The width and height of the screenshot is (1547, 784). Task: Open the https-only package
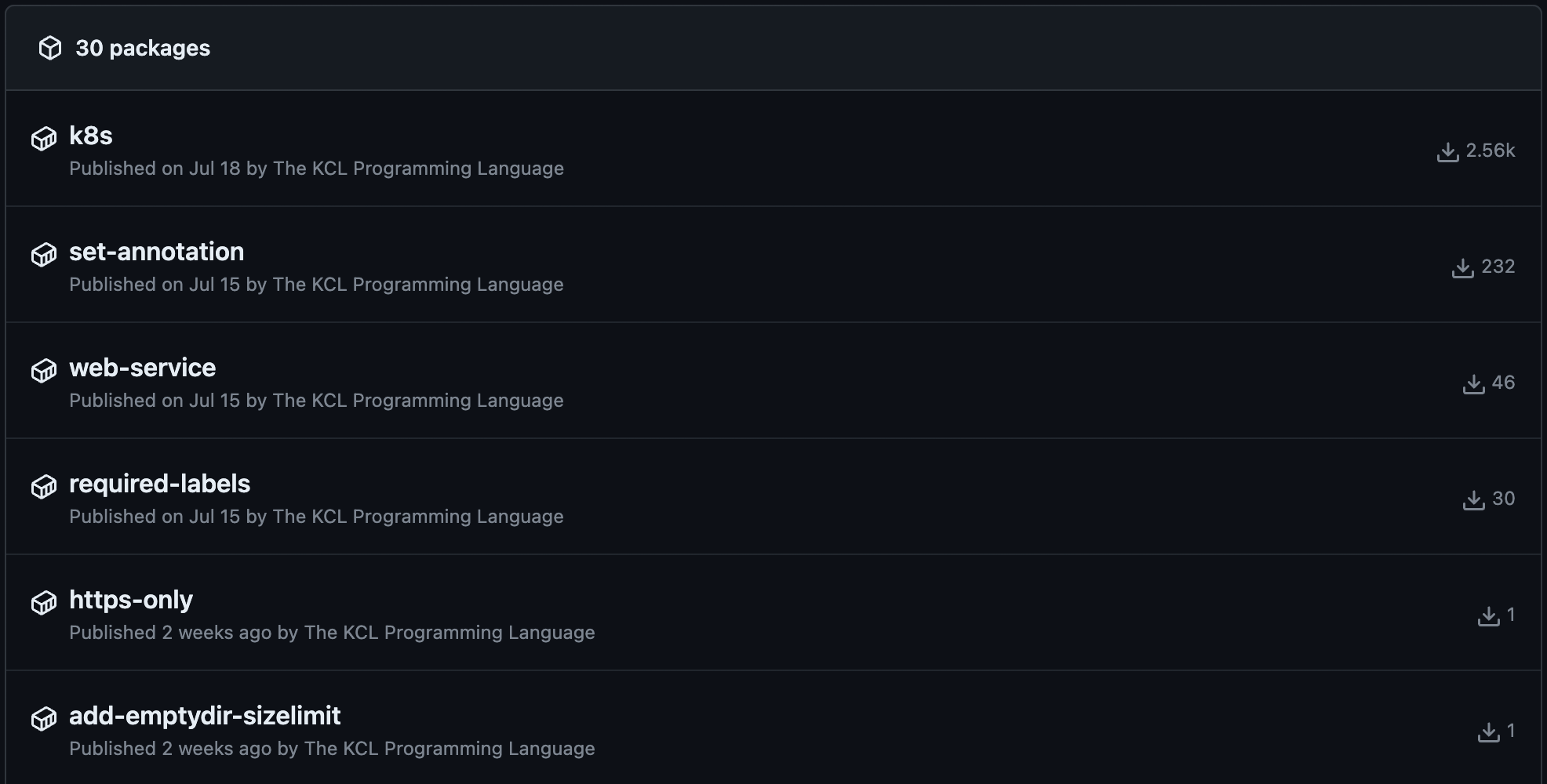point(131,600)
